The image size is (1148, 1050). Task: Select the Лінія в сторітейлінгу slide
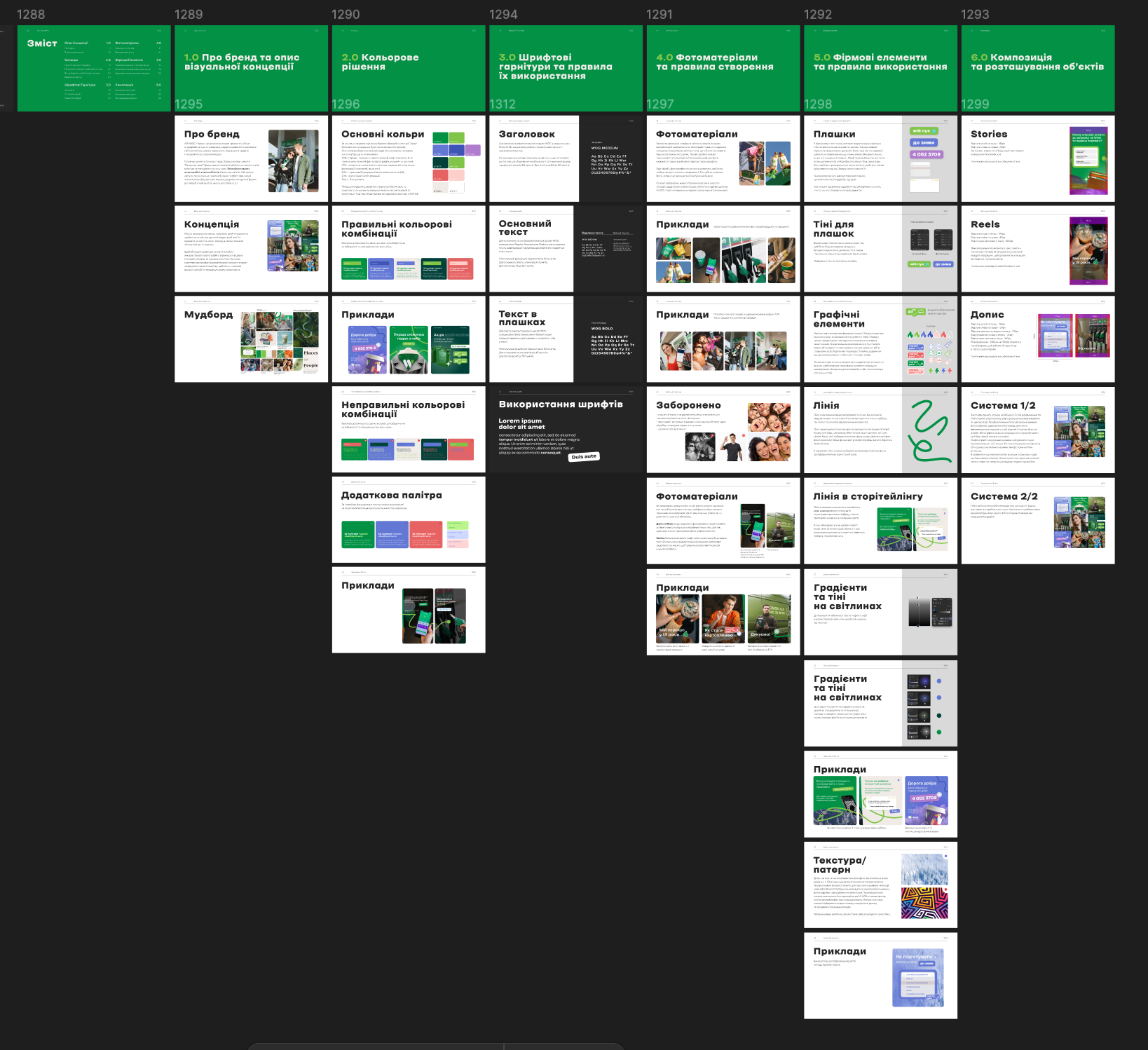pyautogui.click(x=880, y=521)
